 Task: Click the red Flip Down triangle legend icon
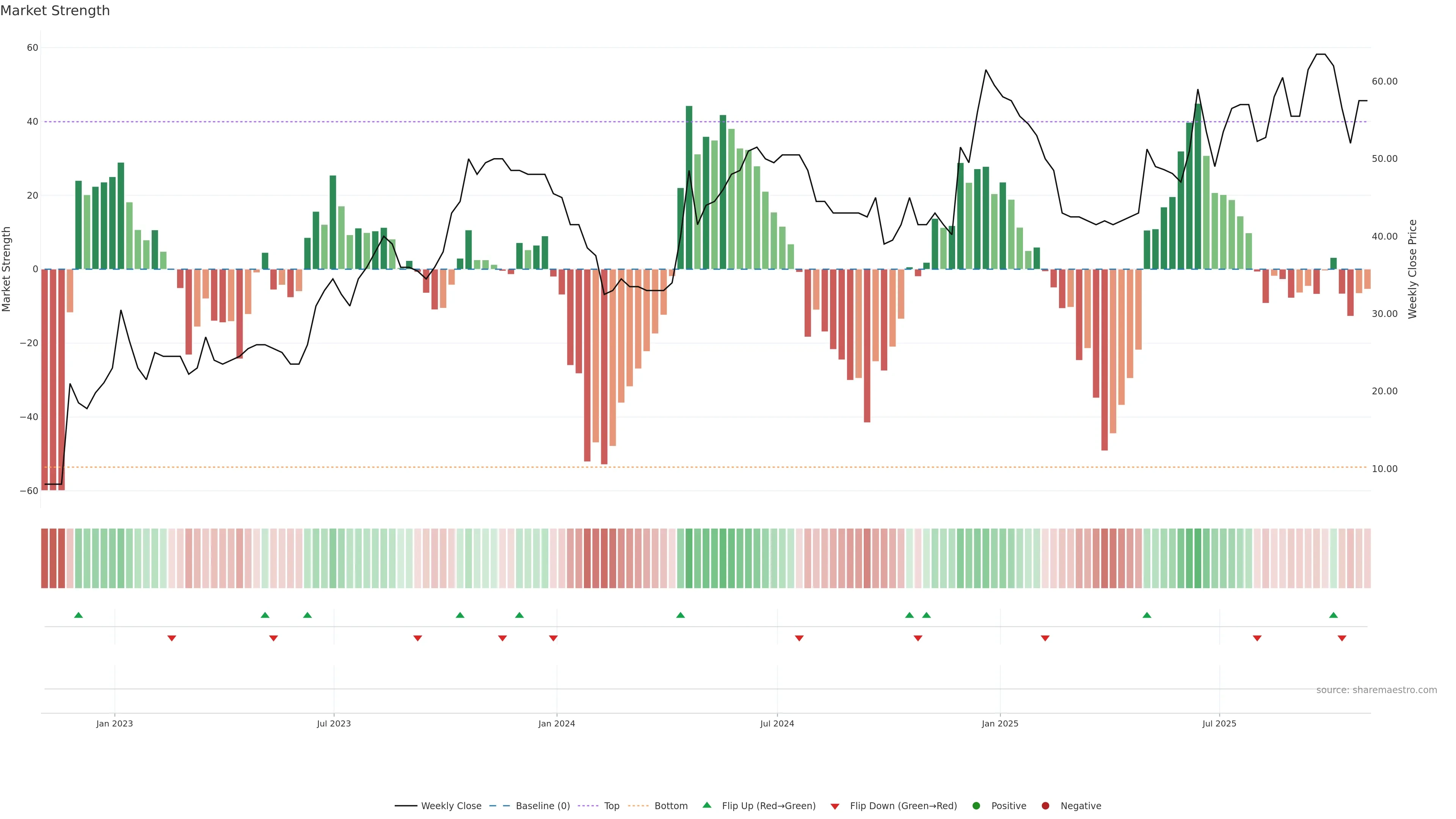pos(835,806)
